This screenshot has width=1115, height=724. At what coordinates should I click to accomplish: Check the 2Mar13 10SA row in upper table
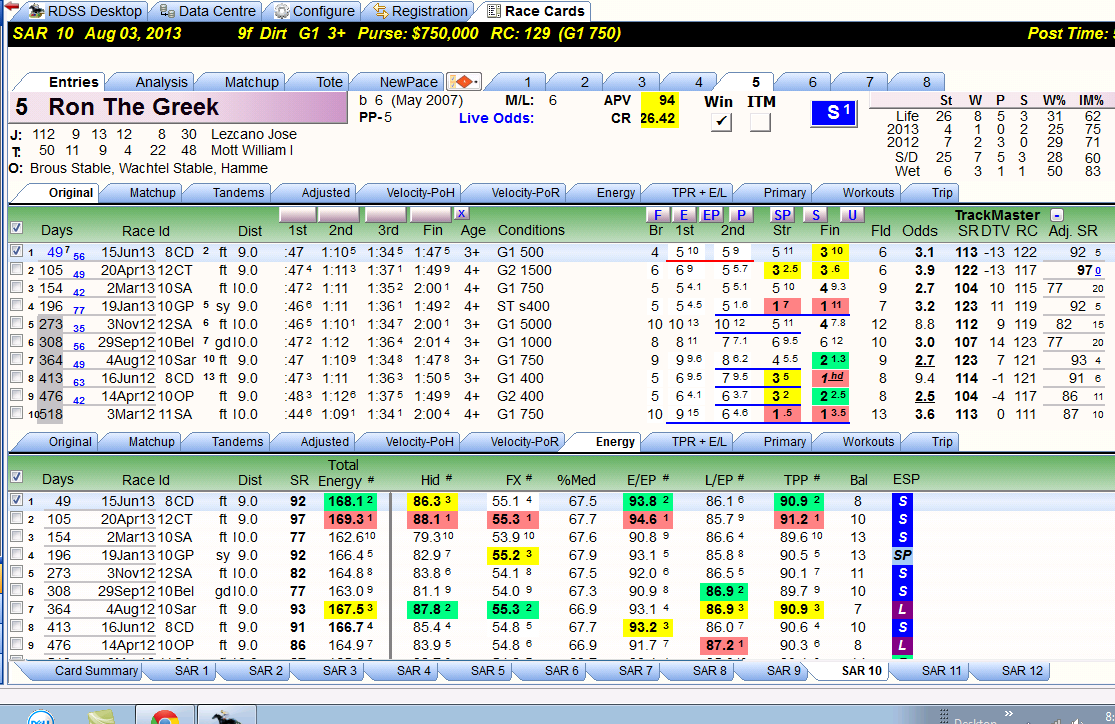(x=16, y=288)
